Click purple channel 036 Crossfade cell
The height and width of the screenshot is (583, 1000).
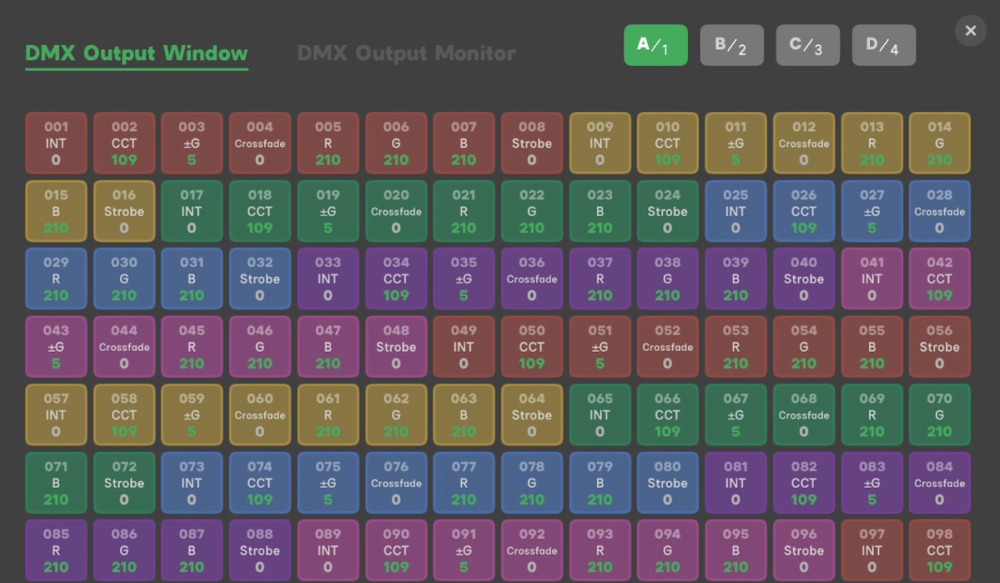[x=532, y=279]
